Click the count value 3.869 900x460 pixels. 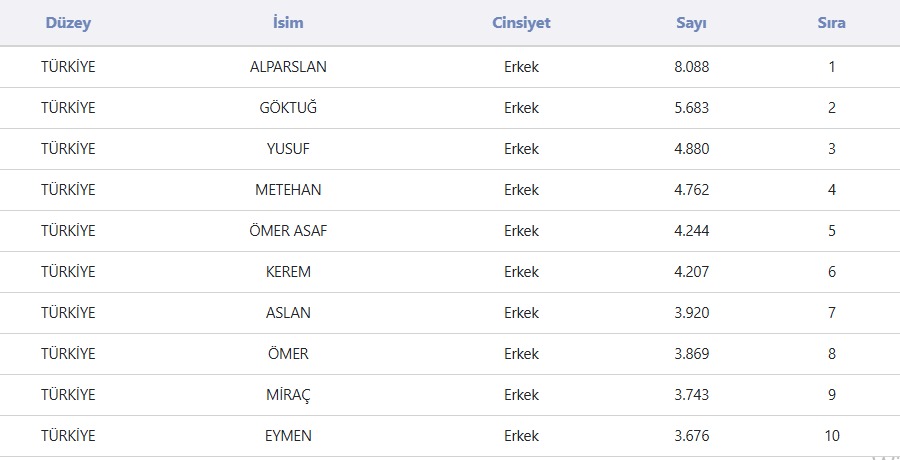[691, 354]
